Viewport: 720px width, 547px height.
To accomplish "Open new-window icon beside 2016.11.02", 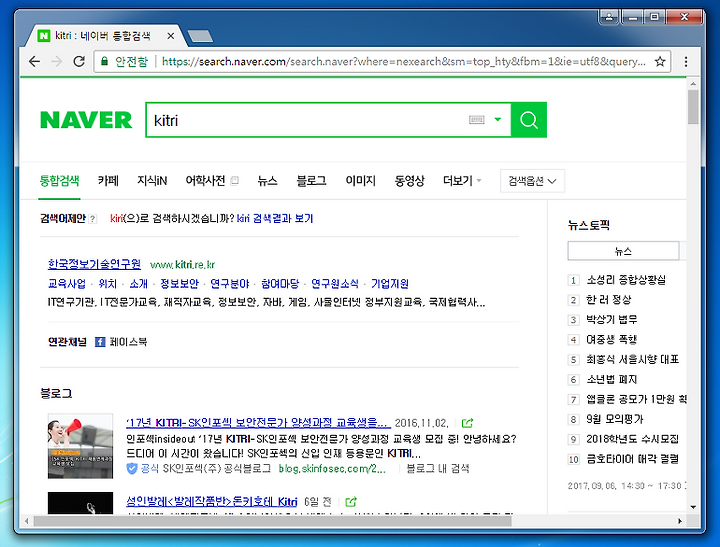I will point(467,423).
